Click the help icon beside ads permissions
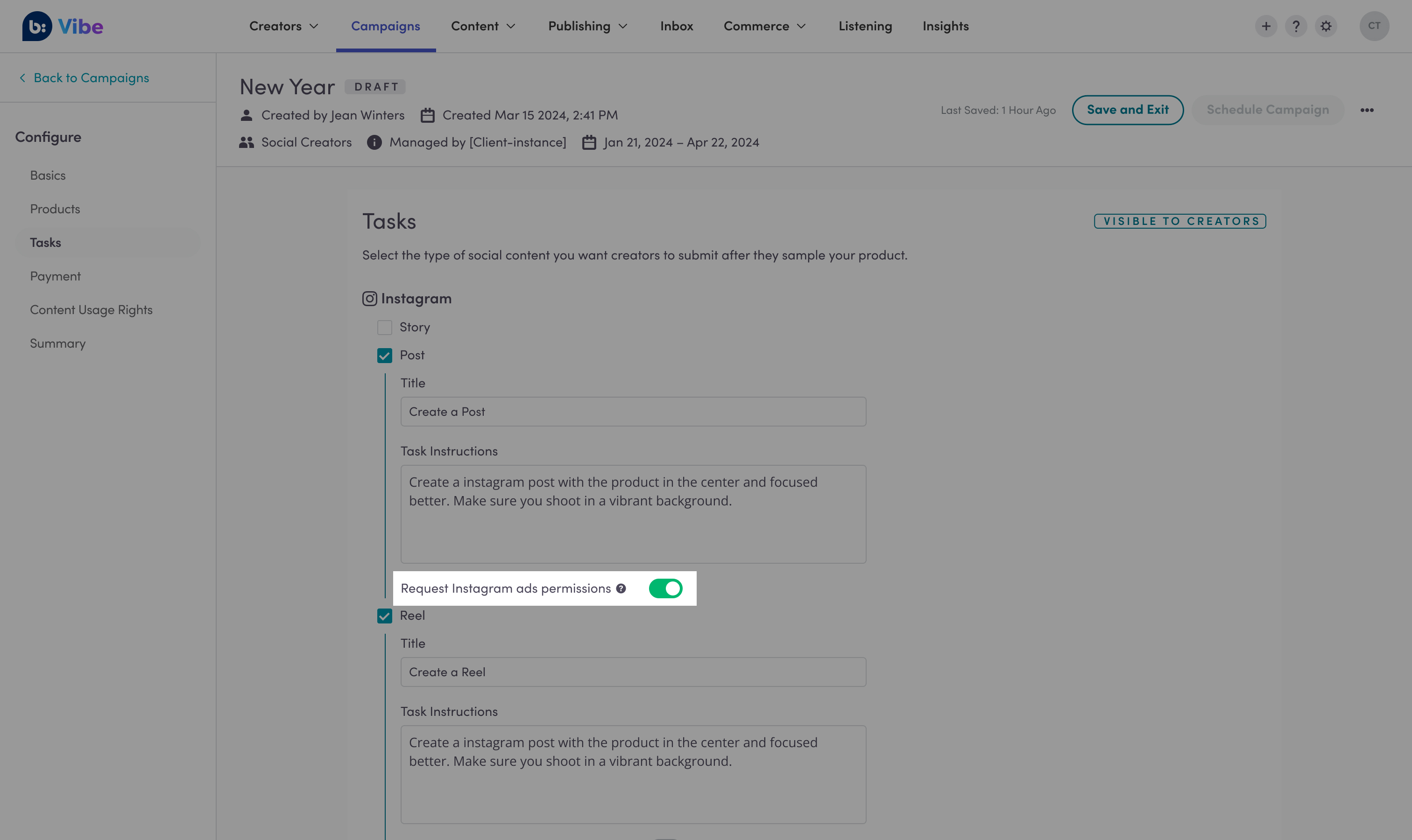This screenshot has width=1412, height=840. point(621,588)
